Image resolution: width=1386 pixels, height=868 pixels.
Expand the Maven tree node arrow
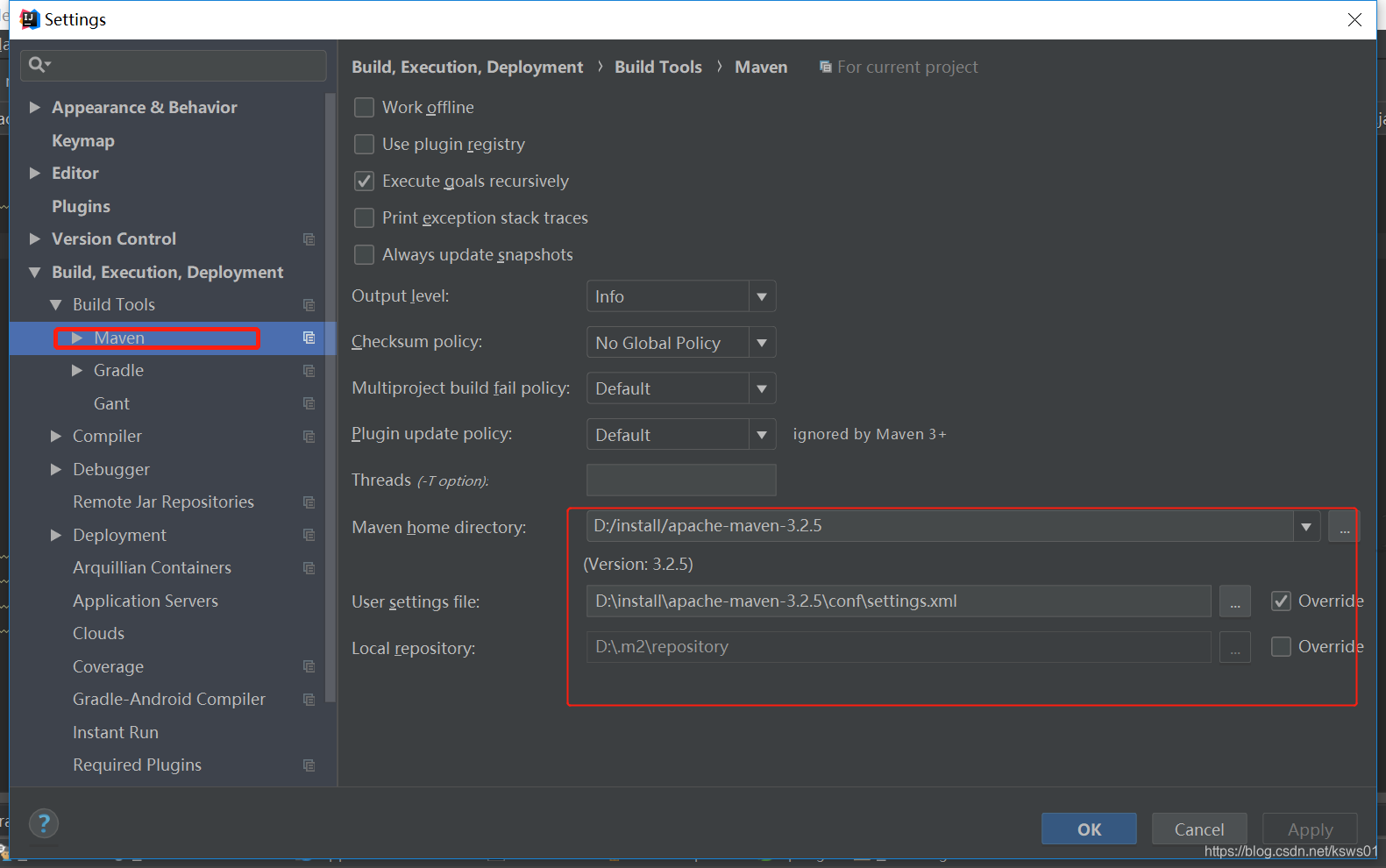[77, 338]
